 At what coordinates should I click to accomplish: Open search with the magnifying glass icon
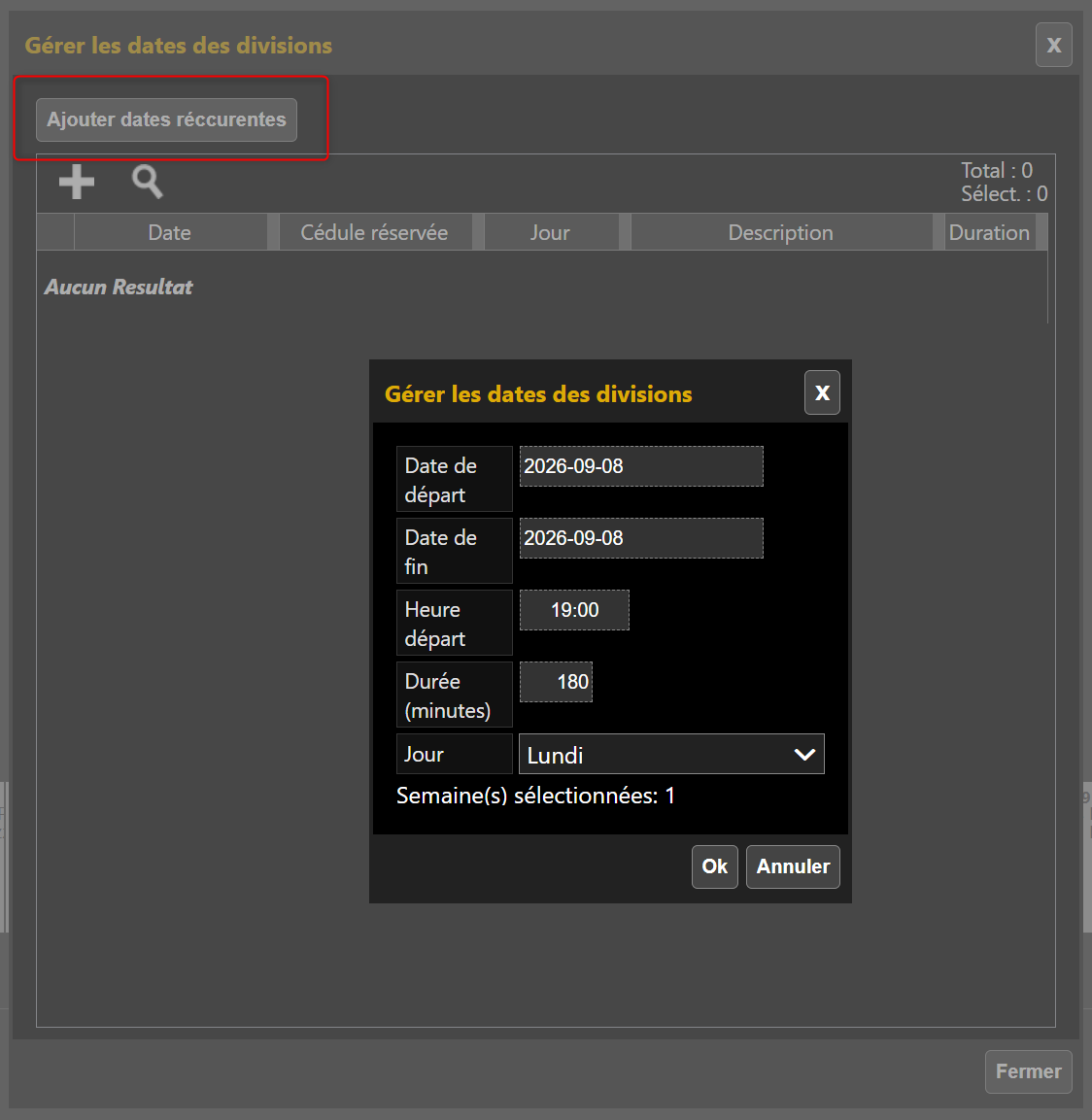tap(147, 182)
